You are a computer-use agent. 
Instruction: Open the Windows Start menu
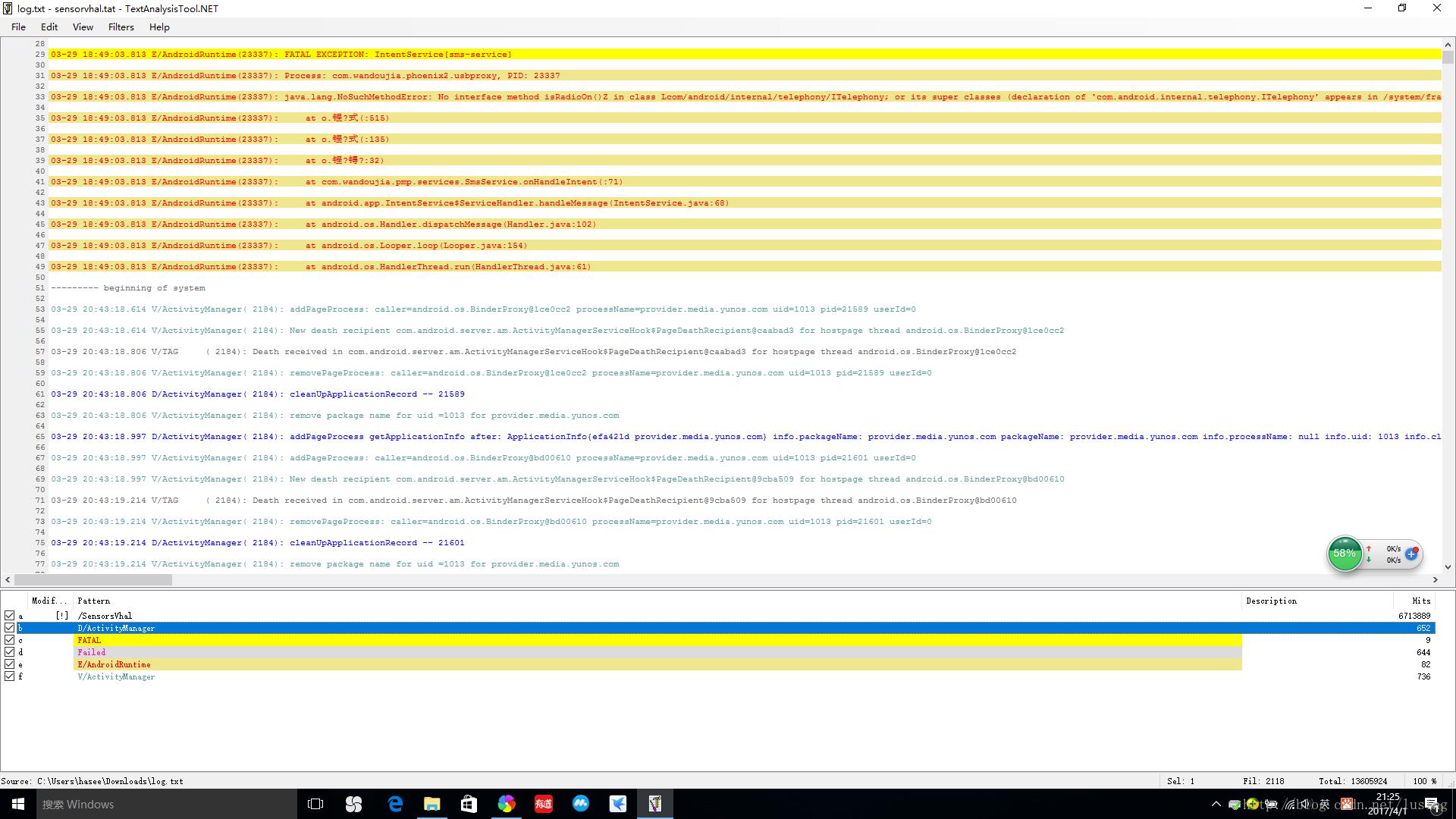(x=18, y=804)
